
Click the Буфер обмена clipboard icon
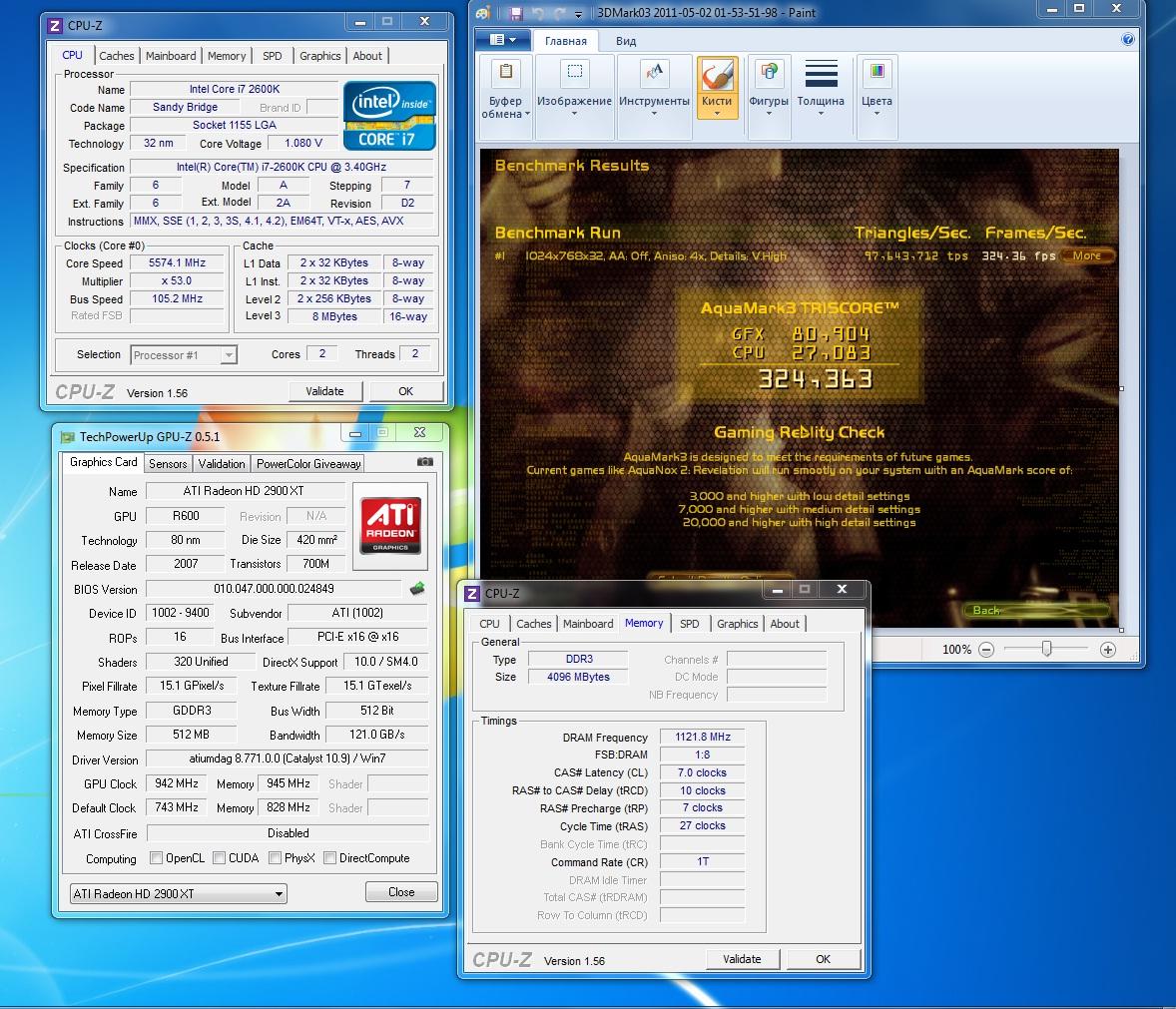point(506,72)
